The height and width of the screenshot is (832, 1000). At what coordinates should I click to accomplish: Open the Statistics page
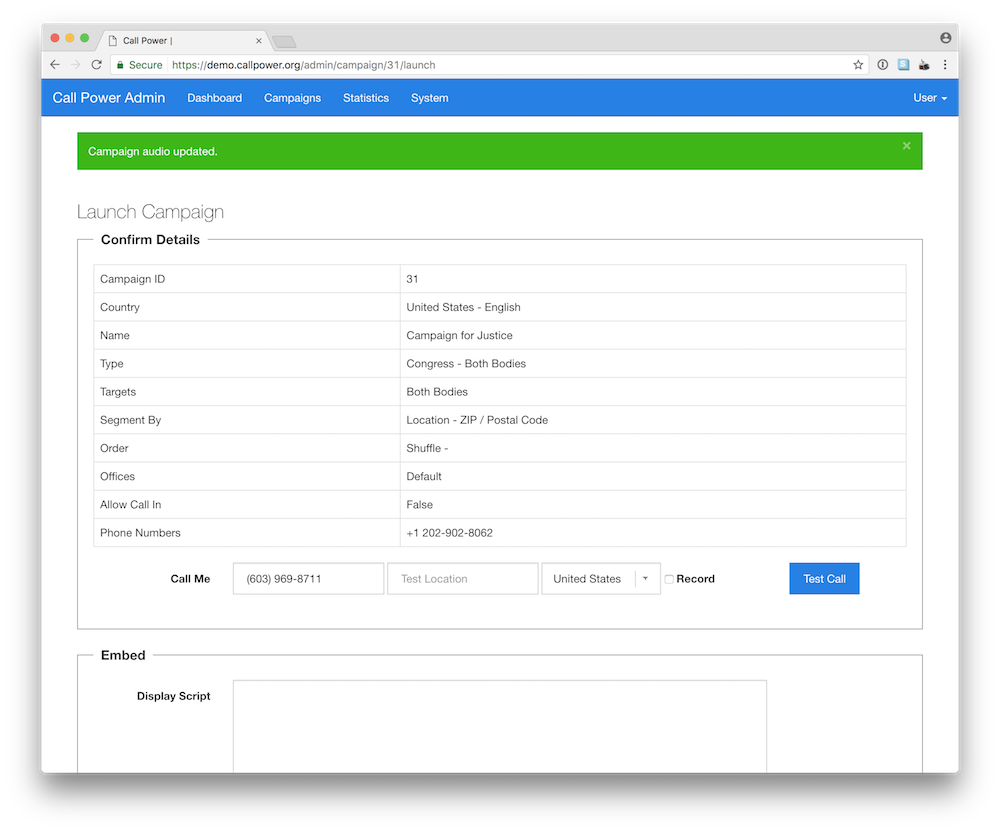pyautogui.click(x=365, y=98)
